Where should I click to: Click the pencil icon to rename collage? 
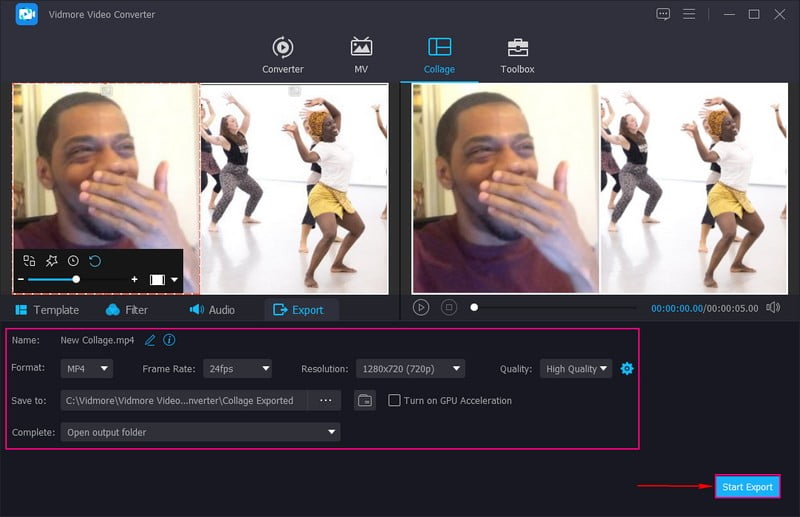[150, 340]
